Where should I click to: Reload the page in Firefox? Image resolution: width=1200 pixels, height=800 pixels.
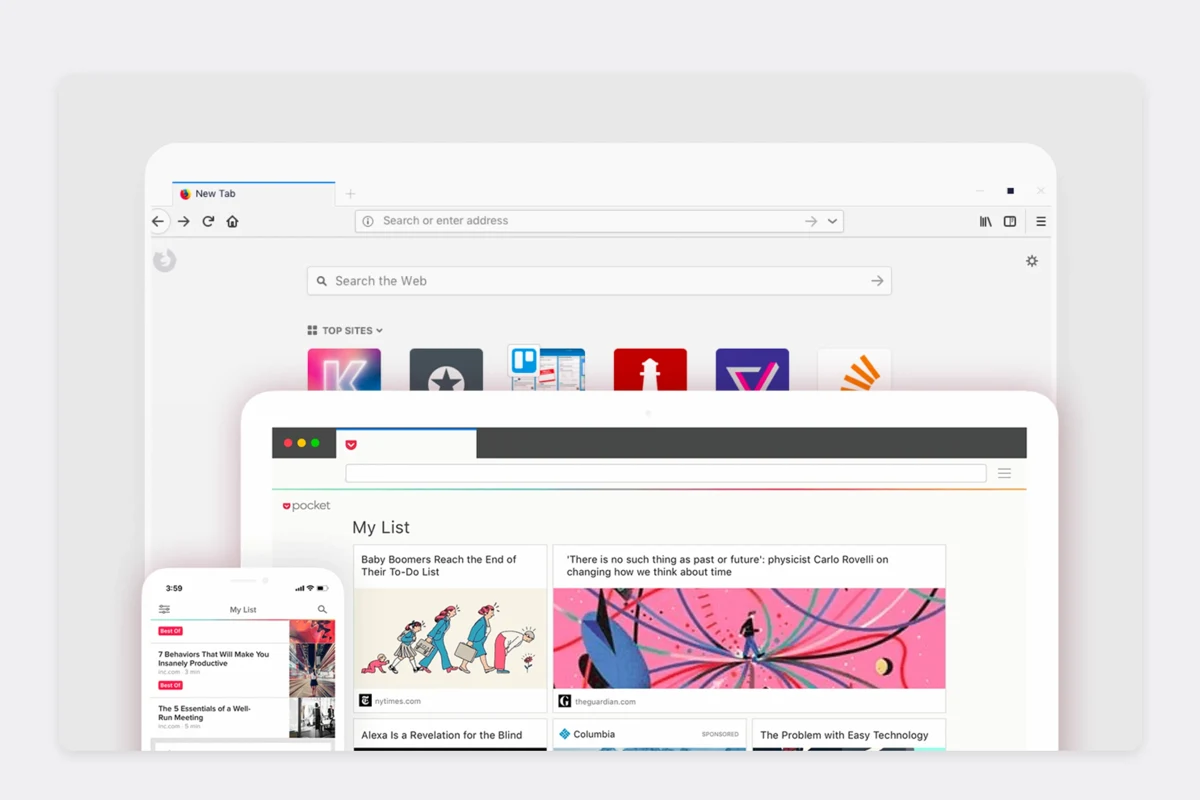(x=208, y=221)
